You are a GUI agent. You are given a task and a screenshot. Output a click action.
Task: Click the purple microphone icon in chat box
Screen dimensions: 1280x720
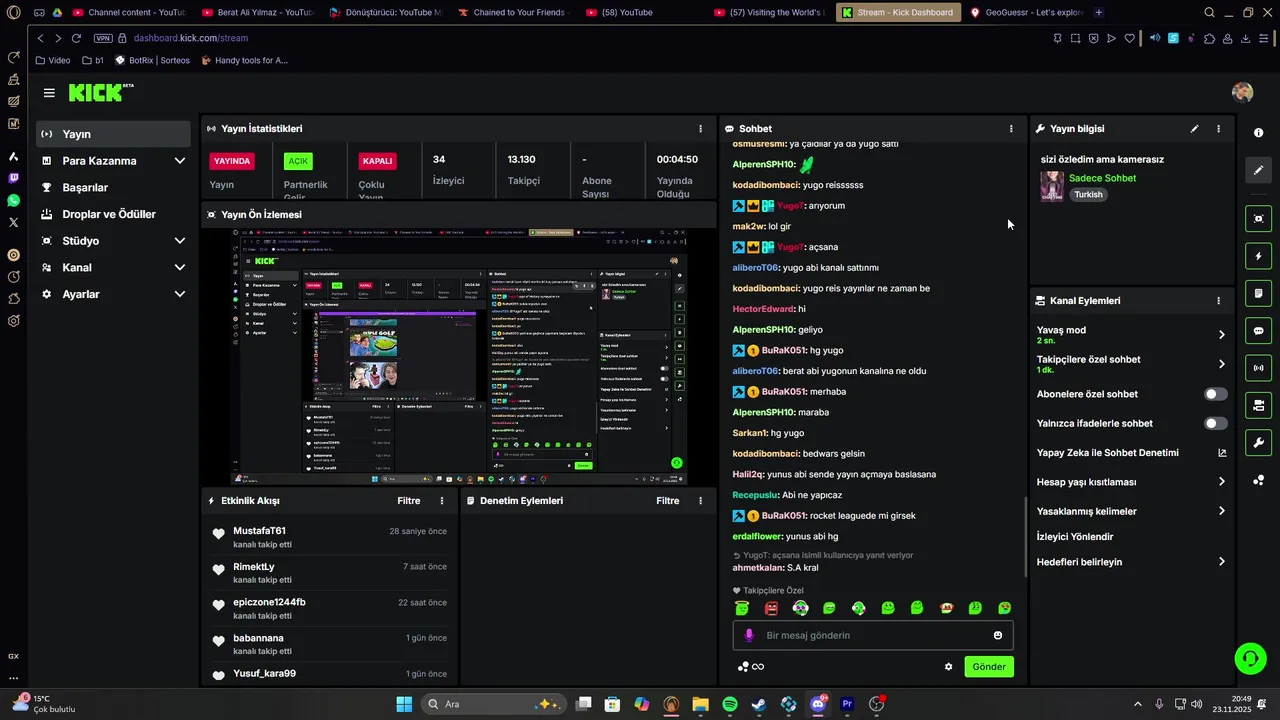pos(749,636)
